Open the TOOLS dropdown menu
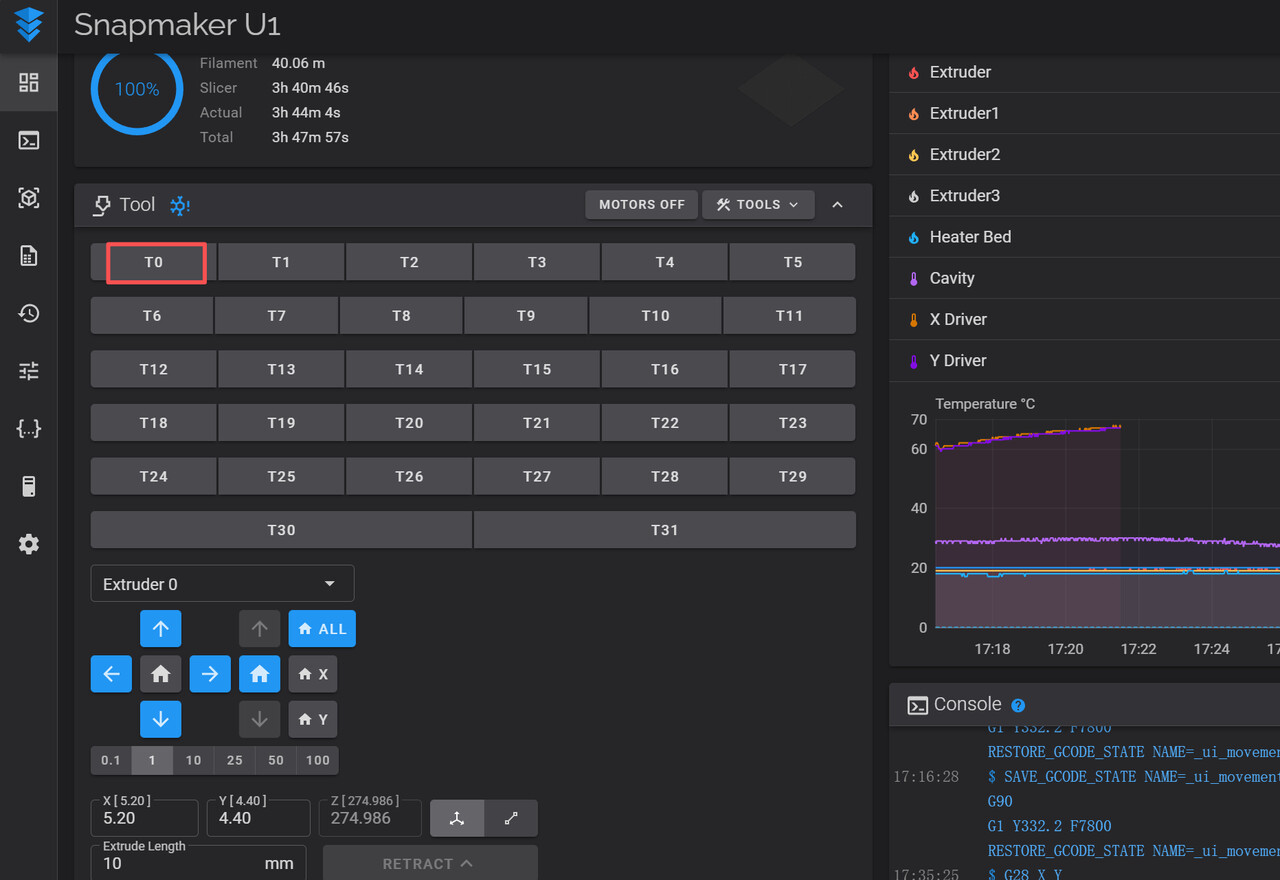This screenshot has width=1280, height=880. click(x=758, y=204)
